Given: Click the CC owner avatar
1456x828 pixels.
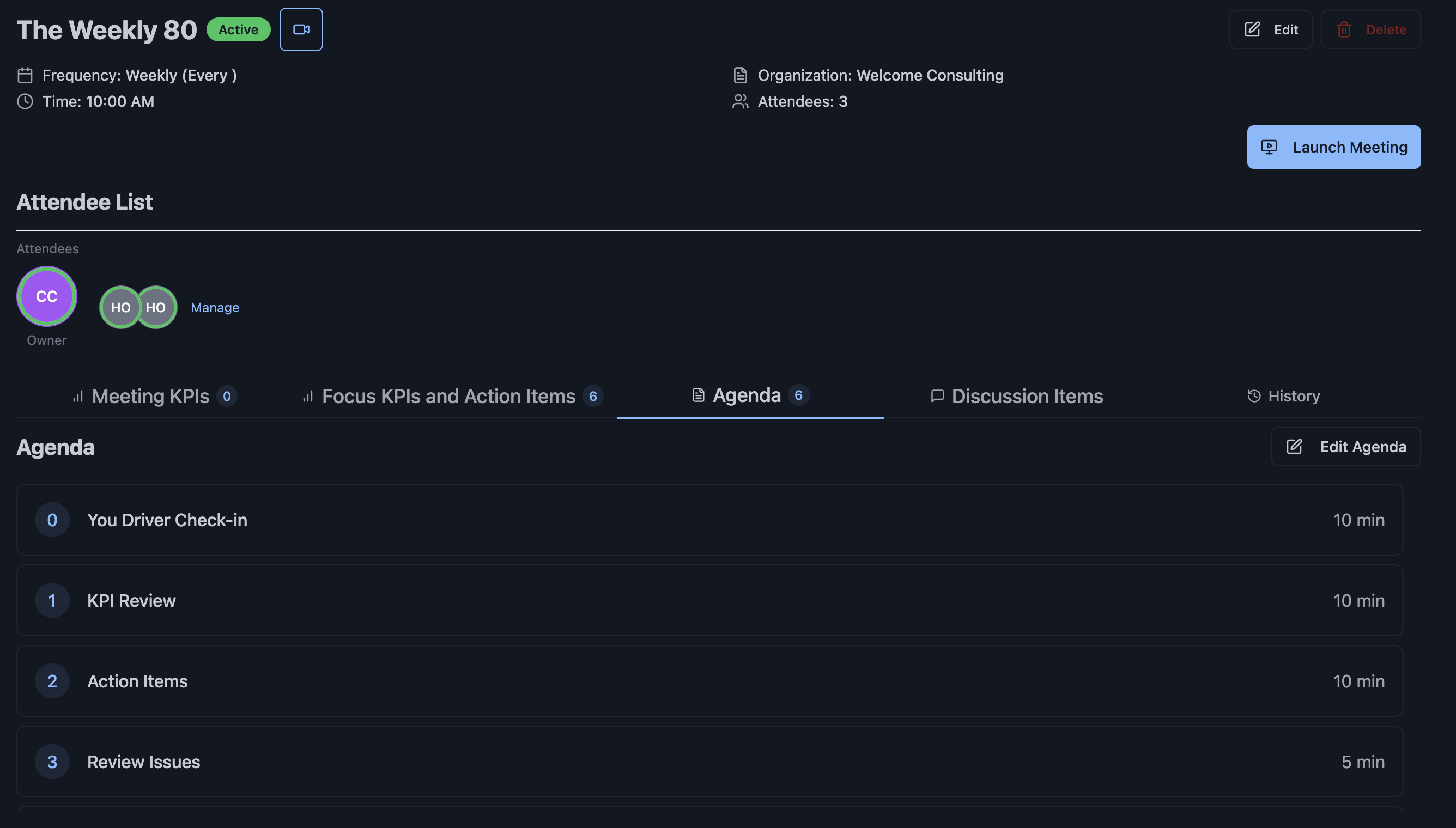Looking at the screenshot, I should (x=47, y=296).
